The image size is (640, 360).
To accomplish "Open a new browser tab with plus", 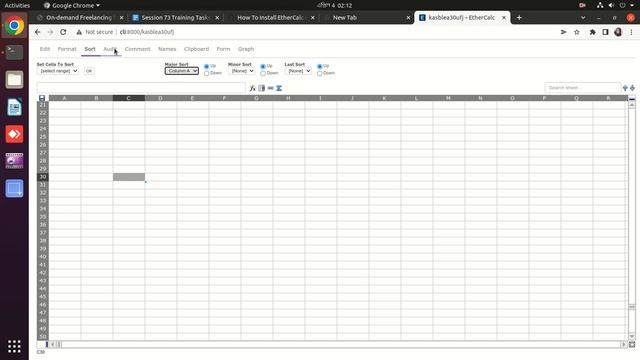I will tap(519, 18).
